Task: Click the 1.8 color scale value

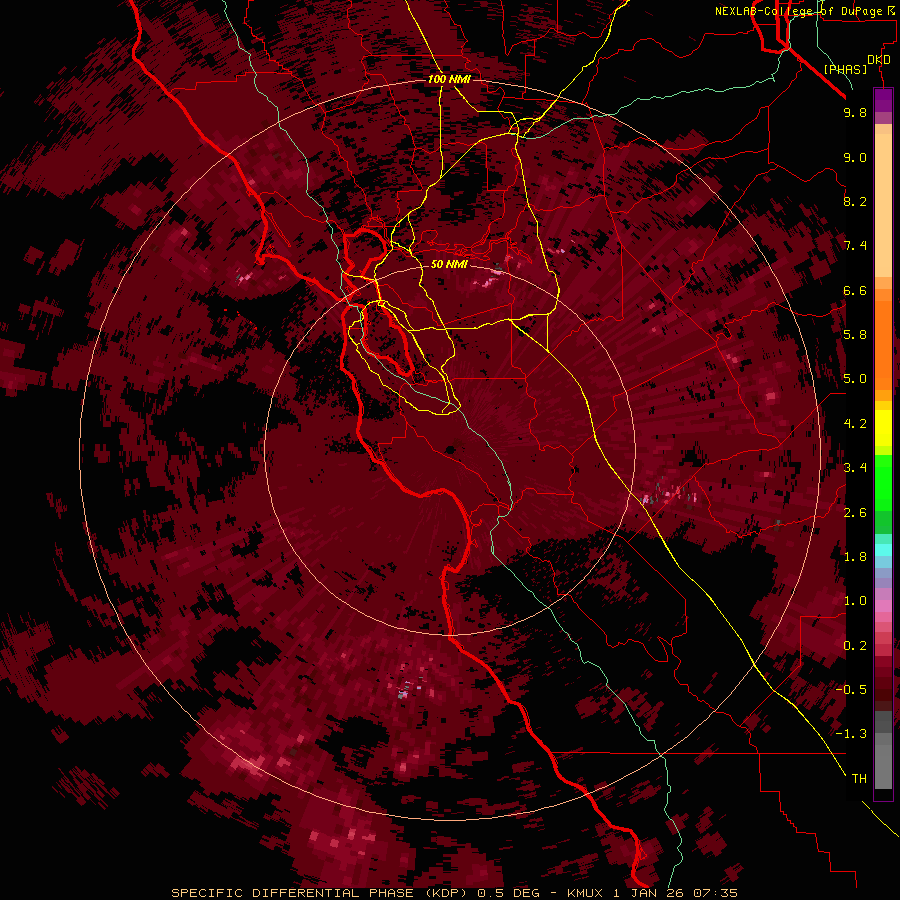Action: click(x=855, y=557)
